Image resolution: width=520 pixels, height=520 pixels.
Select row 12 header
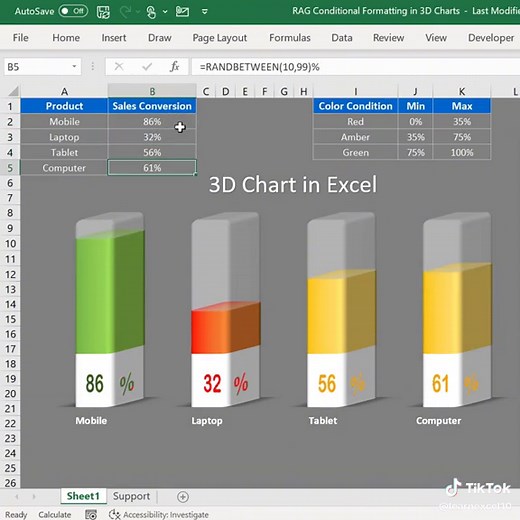(10, 274)
